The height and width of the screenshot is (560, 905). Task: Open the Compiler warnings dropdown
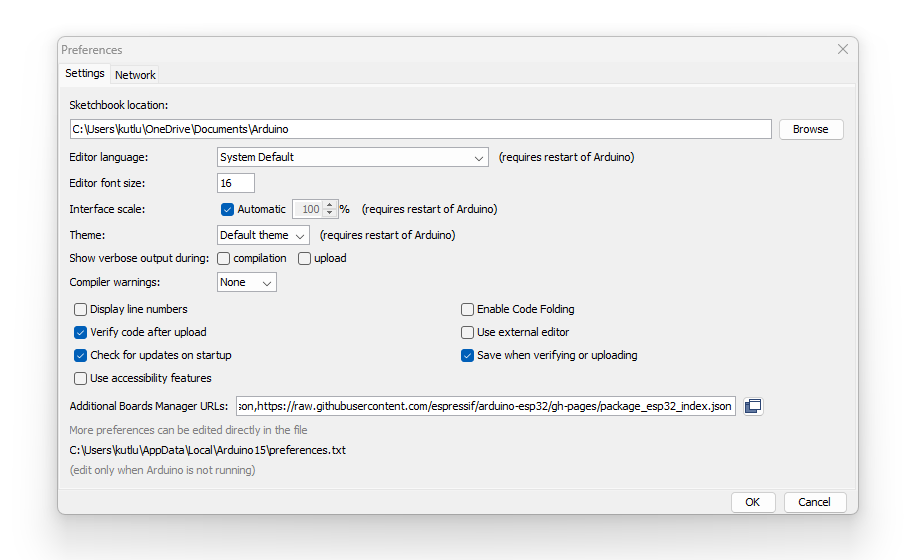tap(247, 283)
